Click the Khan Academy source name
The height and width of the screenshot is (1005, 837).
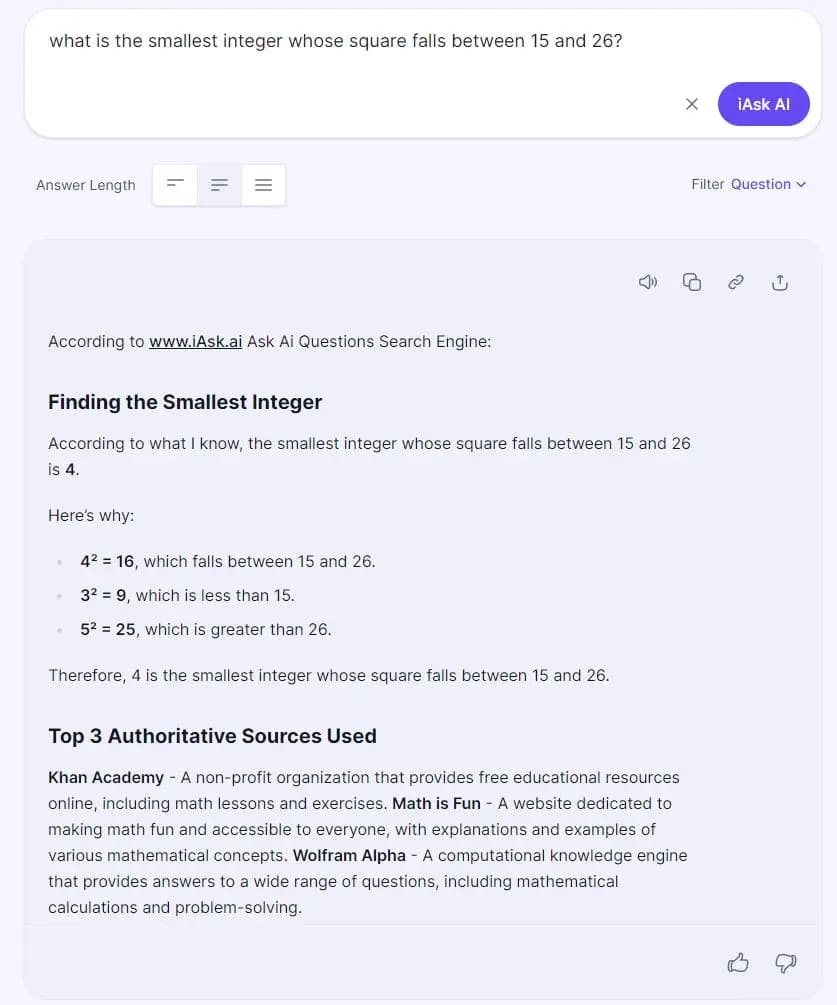coord(106,777)
